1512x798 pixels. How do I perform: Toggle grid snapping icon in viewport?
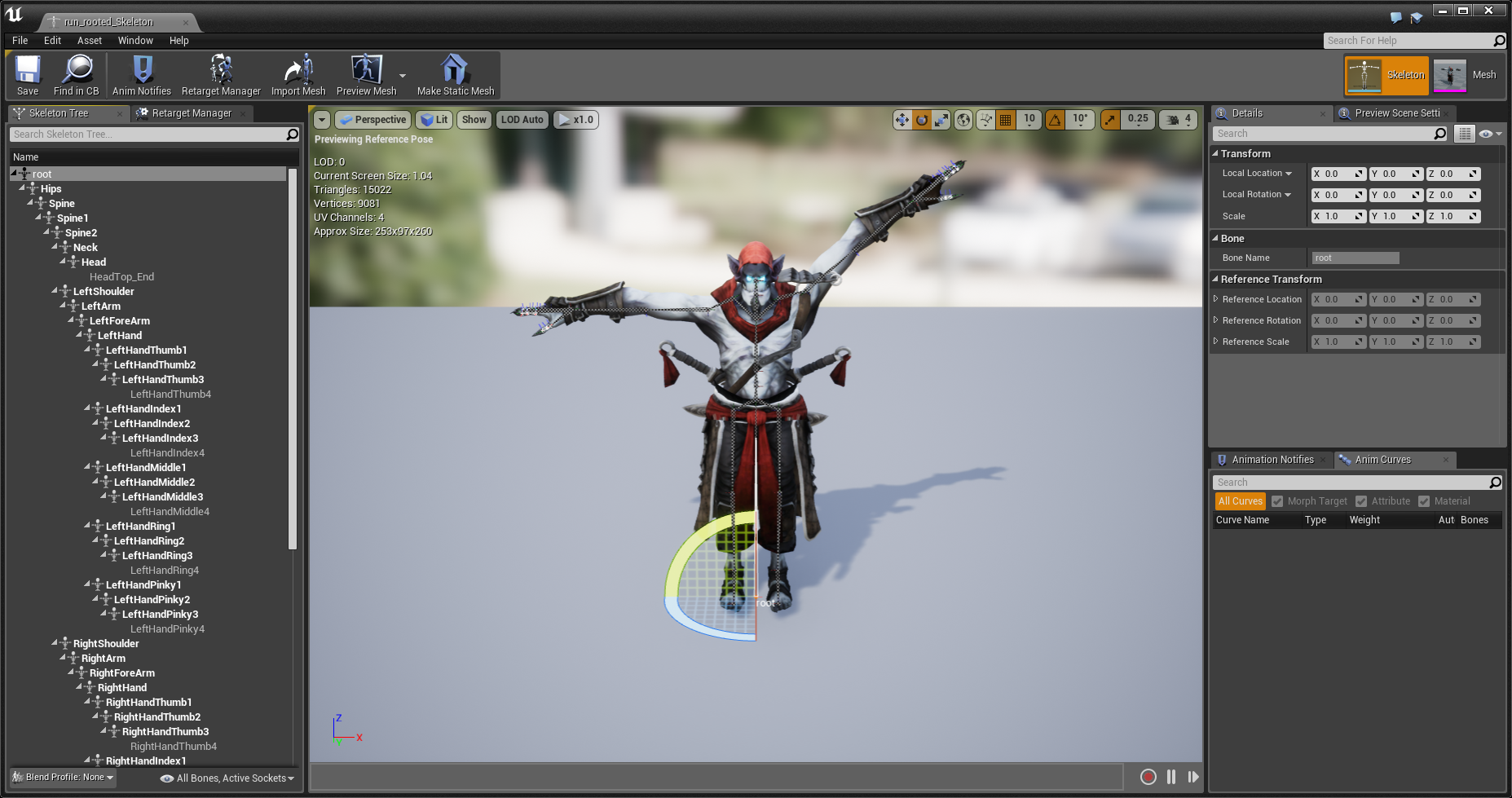tap(1006, 120)
